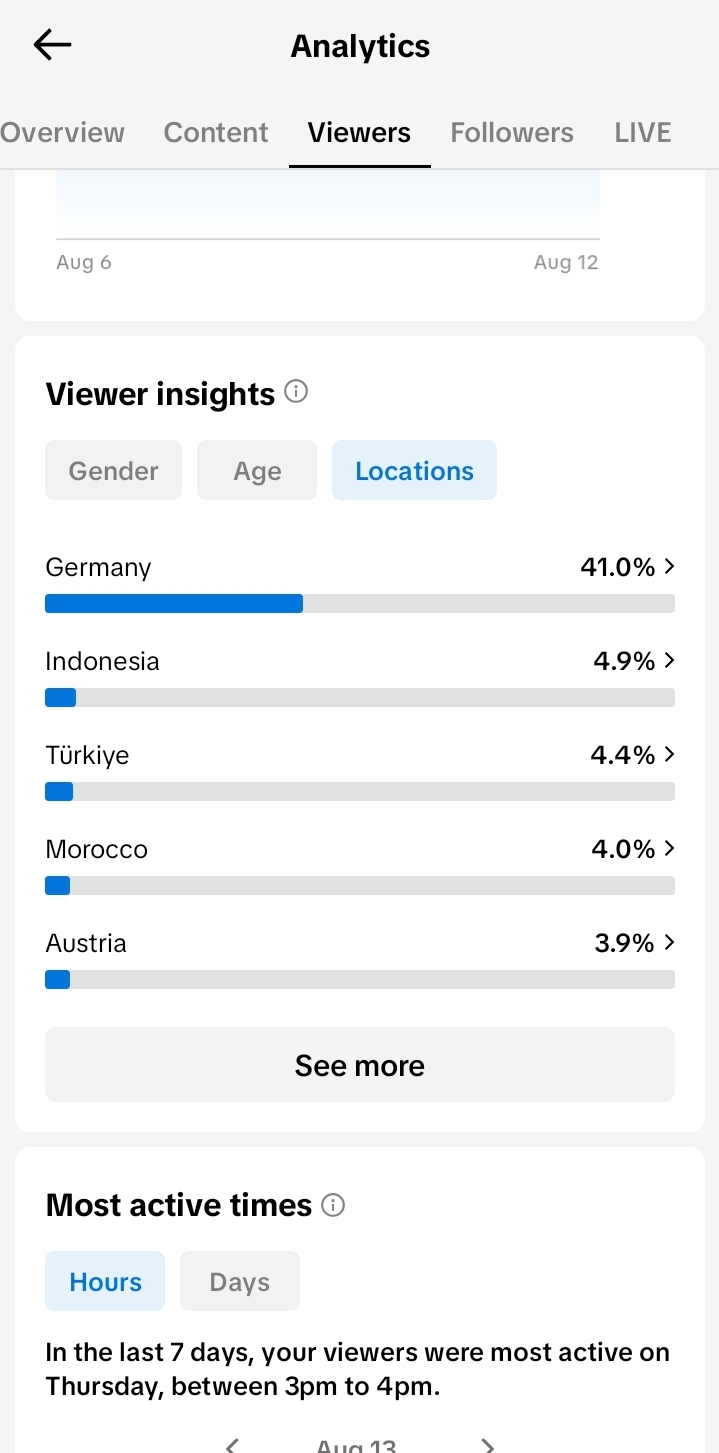Open Most active times info icon
Screen dimensions: 719x1453
point(333,1205)
